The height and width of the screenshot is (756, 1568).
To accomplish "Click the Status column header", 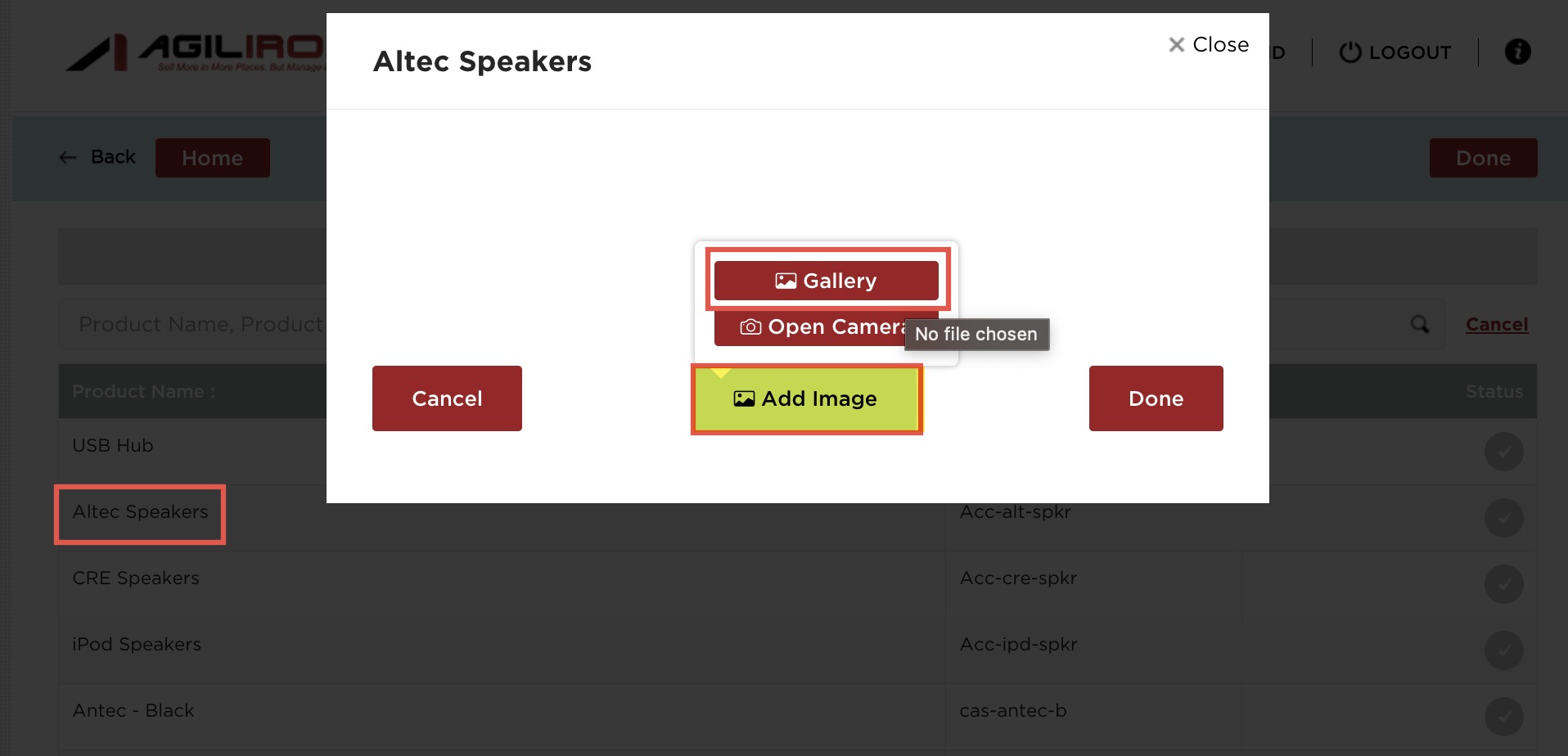I will [1494, 392].
